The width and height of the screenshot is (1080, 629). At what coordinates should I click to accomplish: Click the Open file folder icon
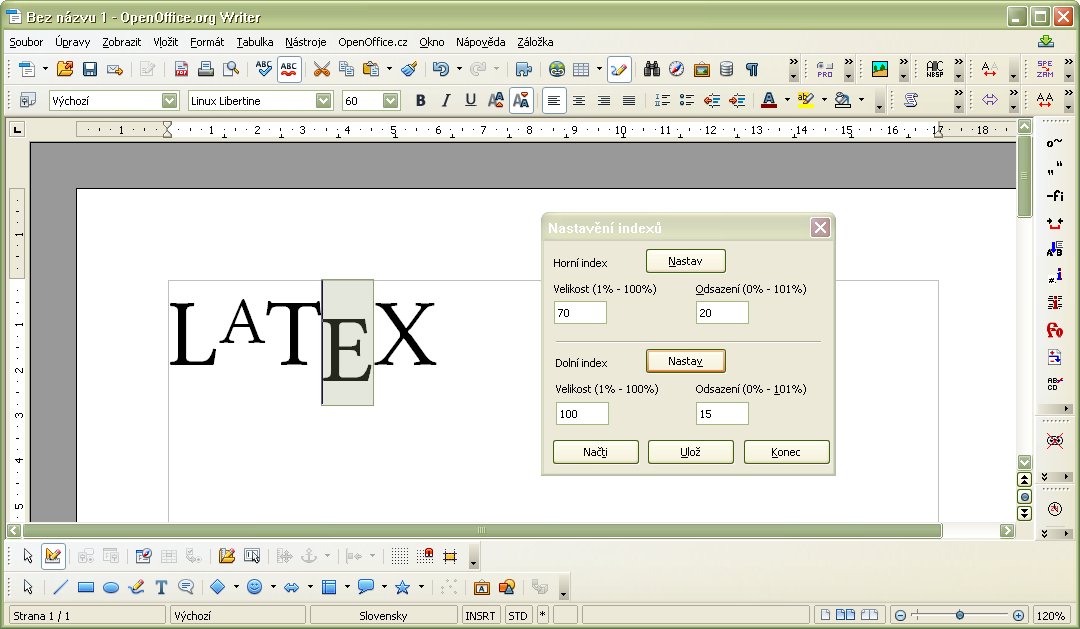tap(65, 69)
